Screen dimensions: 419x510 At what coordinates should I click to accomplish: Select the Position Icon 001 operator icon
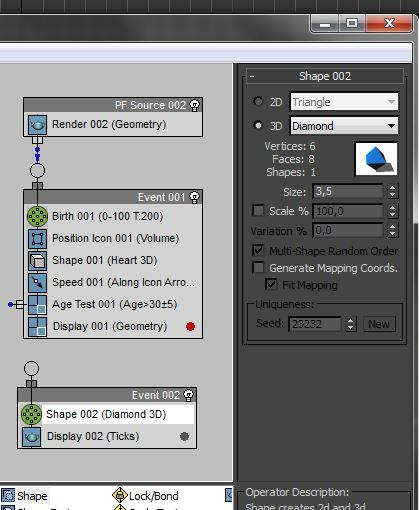(x=37, y=238)
